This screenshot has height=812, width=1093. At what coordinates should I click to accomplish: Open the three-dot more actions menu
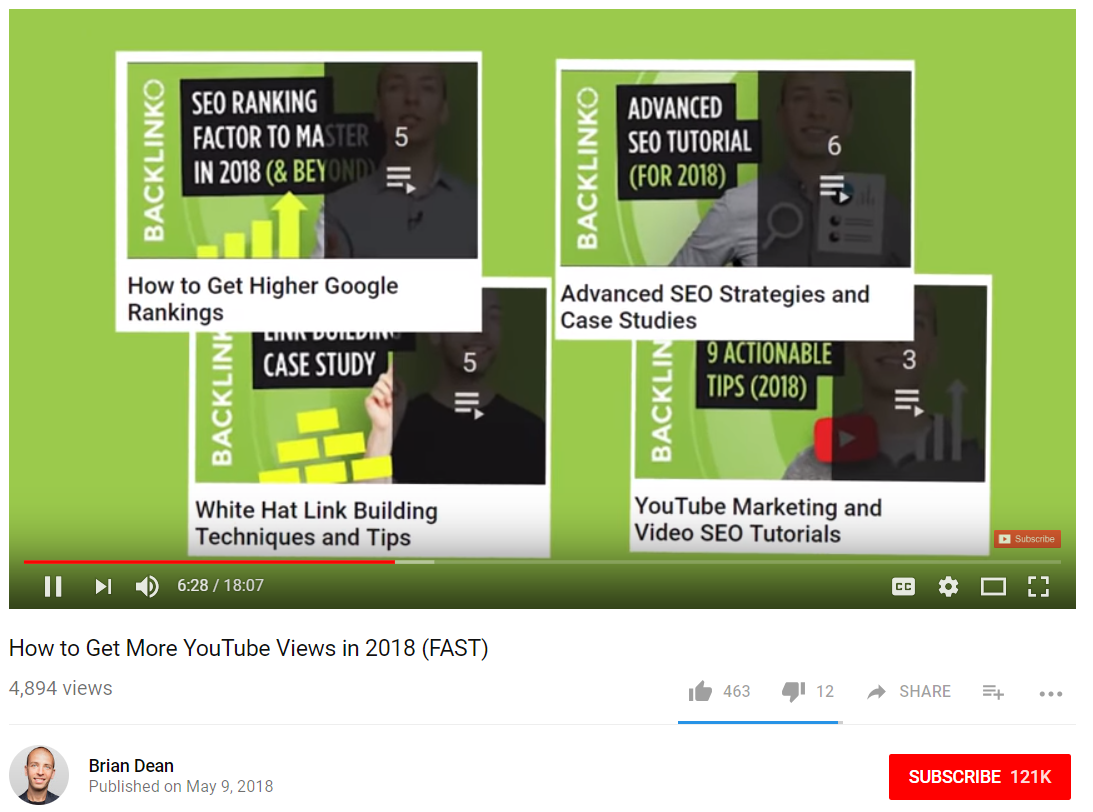point(1050,694)
